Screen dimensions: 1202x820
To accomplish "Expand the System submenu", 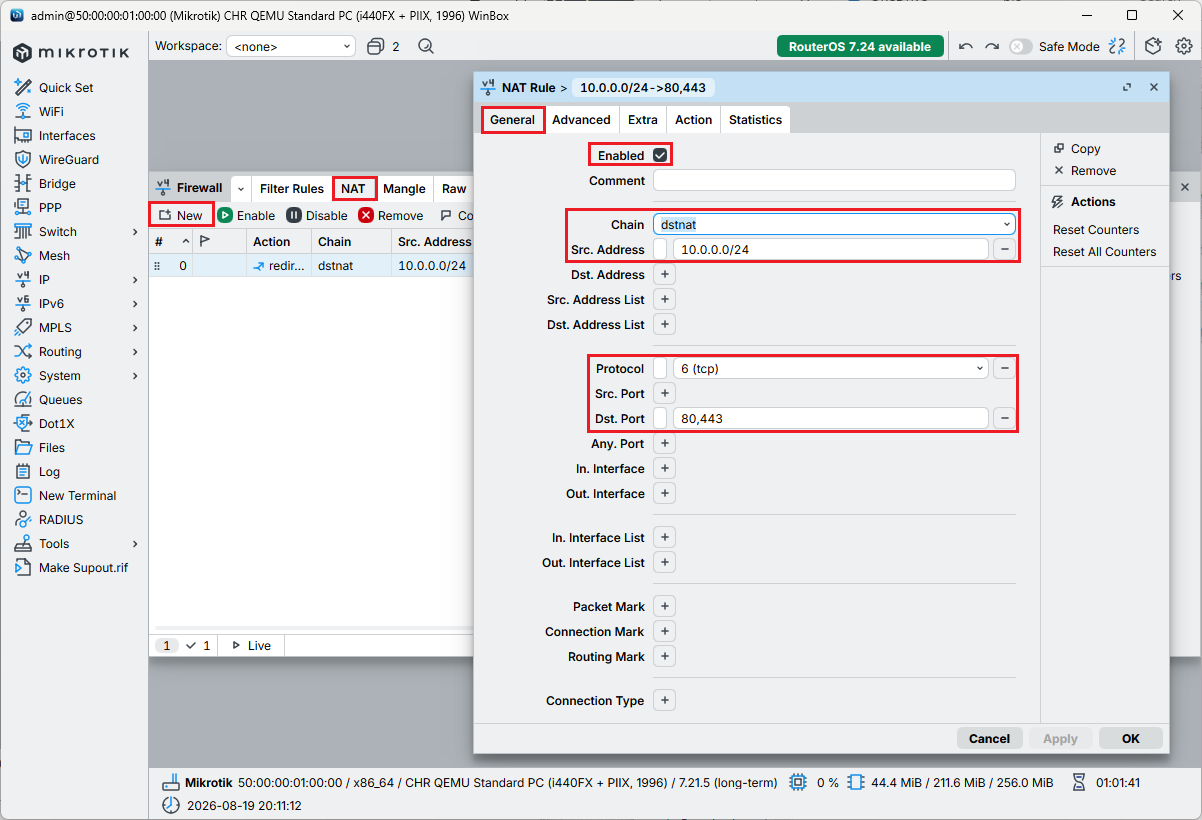I will (x=135, y=375).
